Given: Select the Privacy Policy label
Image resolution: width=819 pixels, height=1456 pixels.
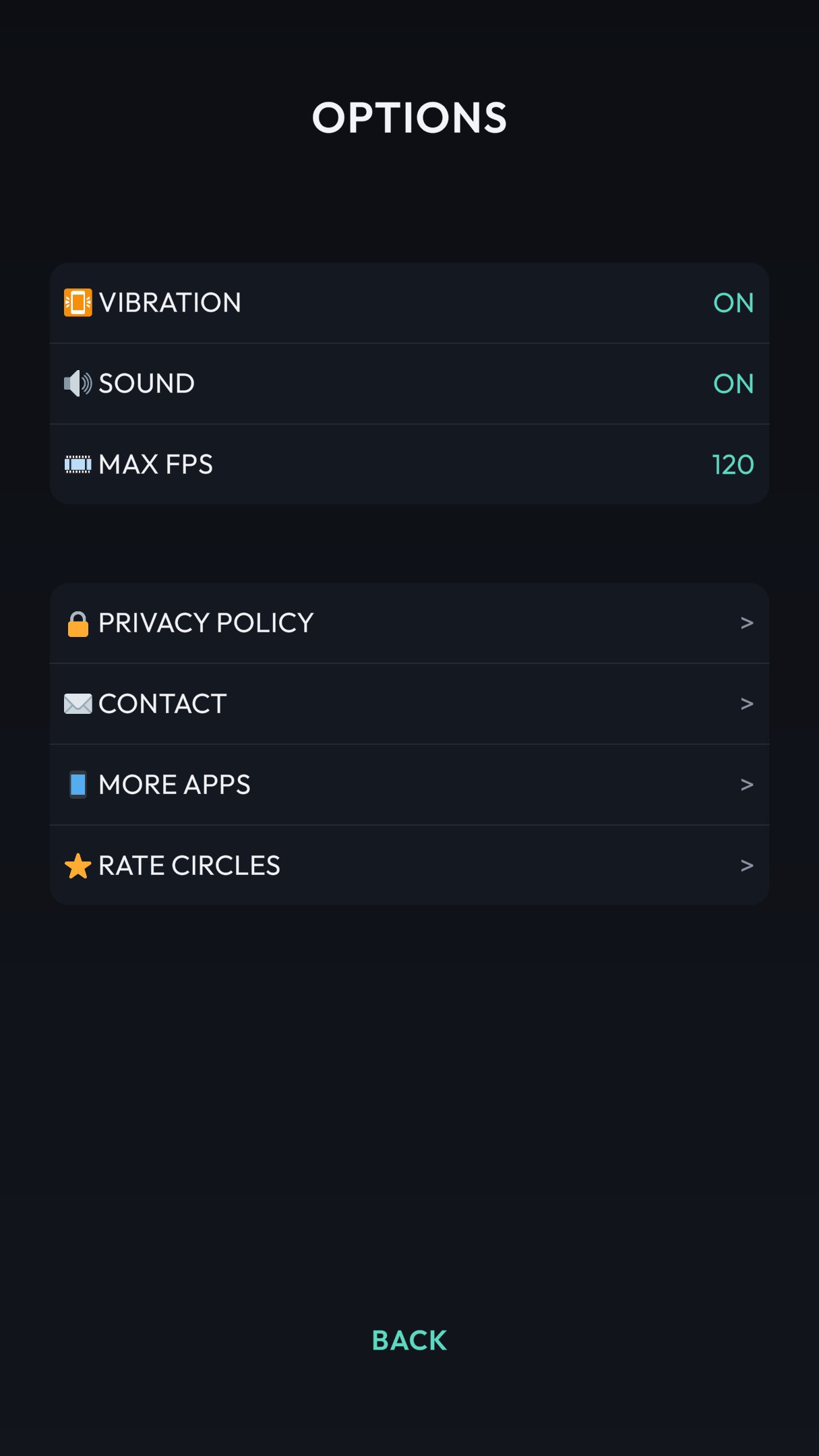Looking at the screenshot, I should point(206,623).
